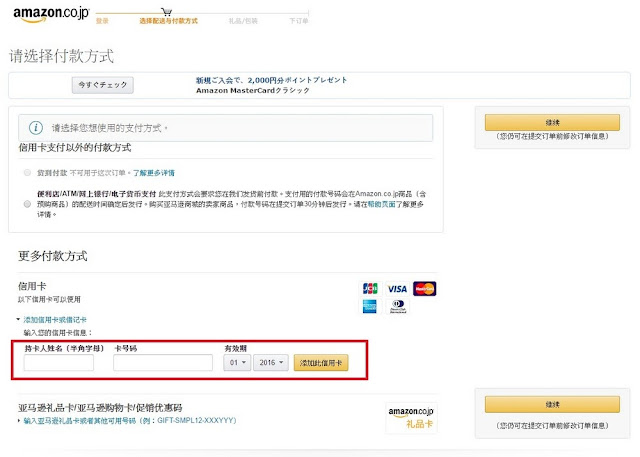
Task: Click the Diners Club card logo
Action: pyautogui.click(x=398, y=306)
